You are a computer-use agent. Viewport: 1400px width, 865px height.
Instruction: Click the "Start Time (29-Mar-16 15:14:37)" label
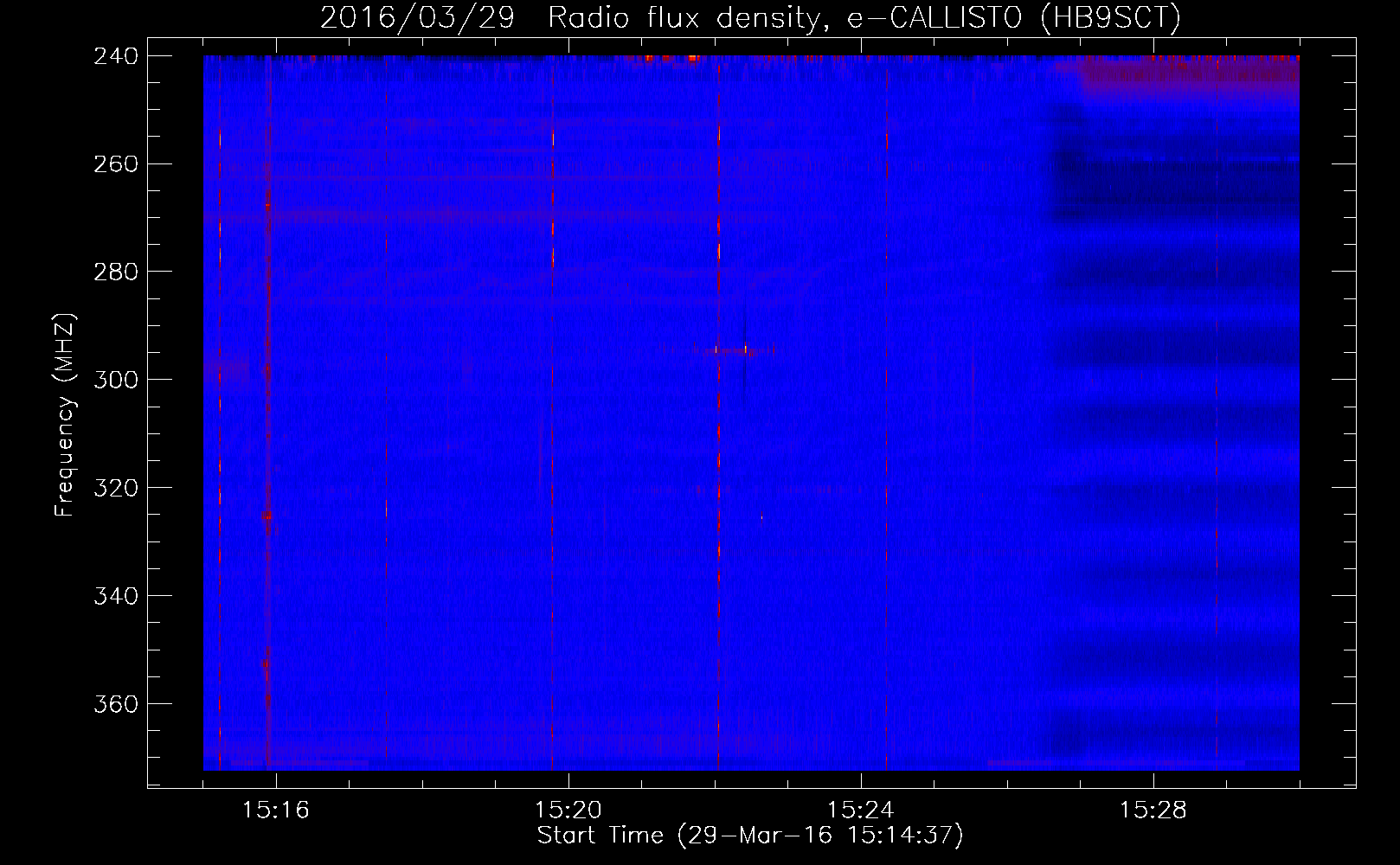click(x=750, y=836)
